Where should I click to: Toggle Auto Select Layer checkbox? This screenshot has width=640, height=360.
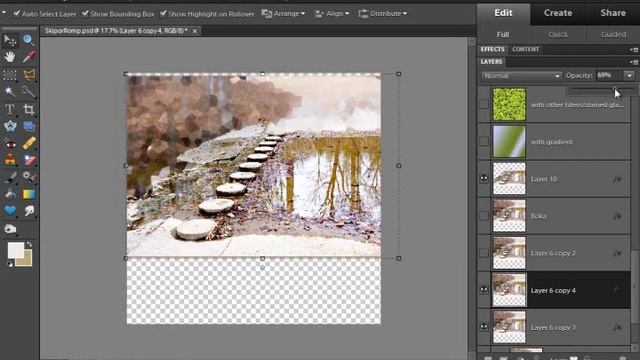pos(17,13)
